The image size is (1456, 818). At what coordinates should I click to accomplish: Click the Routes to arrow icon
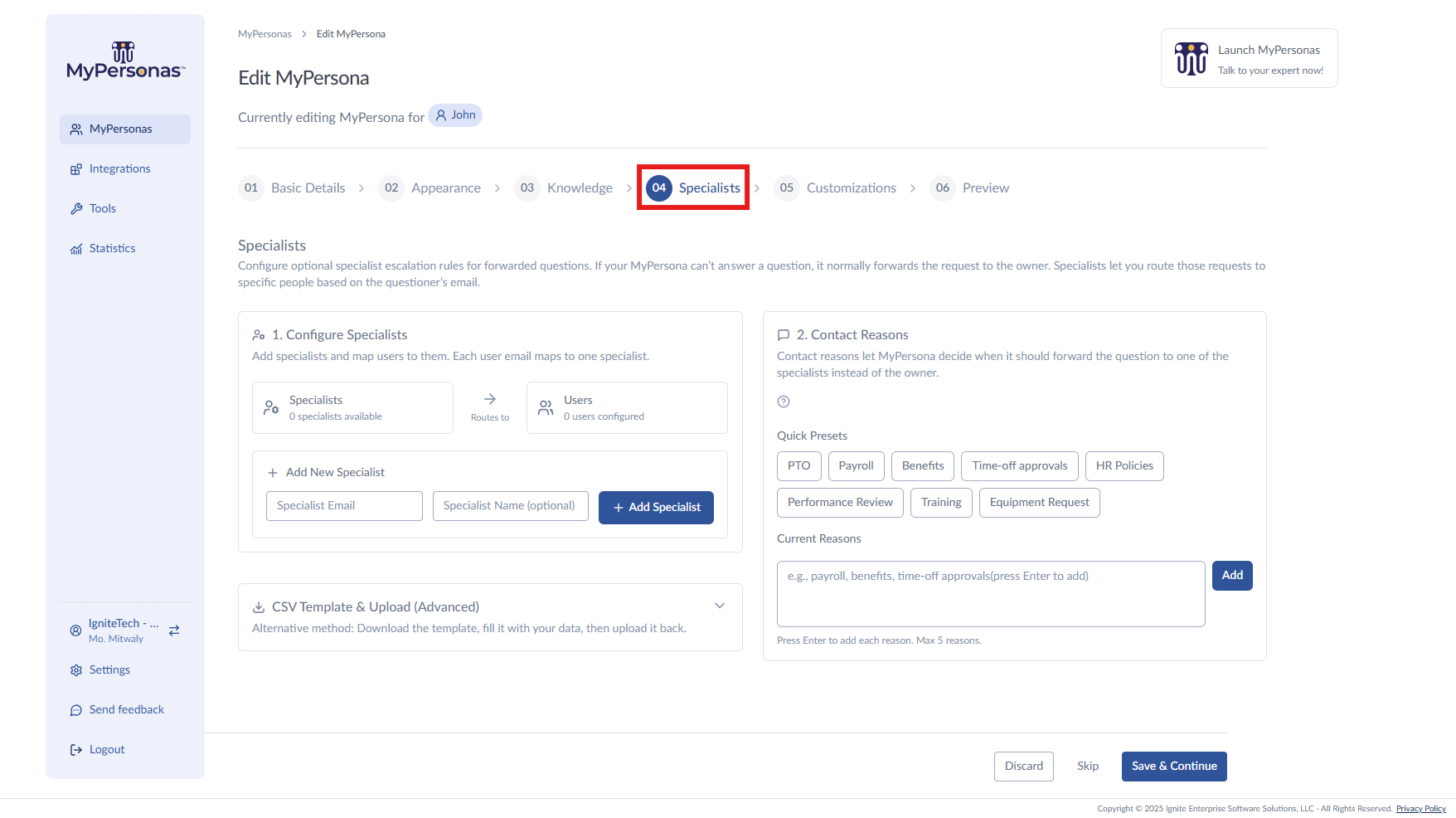(x=490, y=399)
